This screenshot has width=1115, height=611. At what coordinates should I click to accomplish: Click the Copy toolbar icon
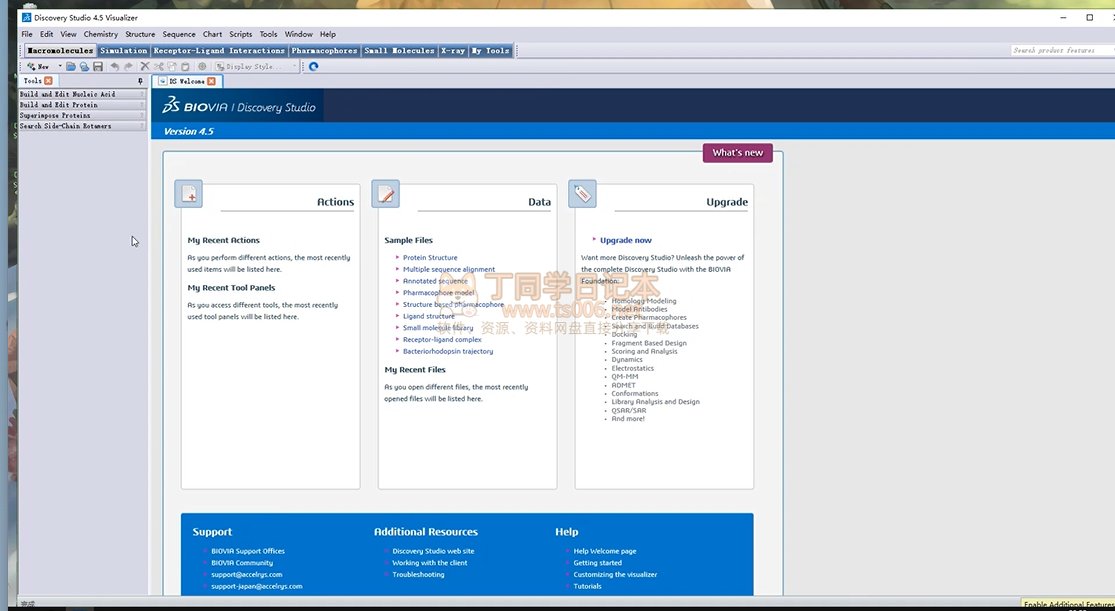172,66
